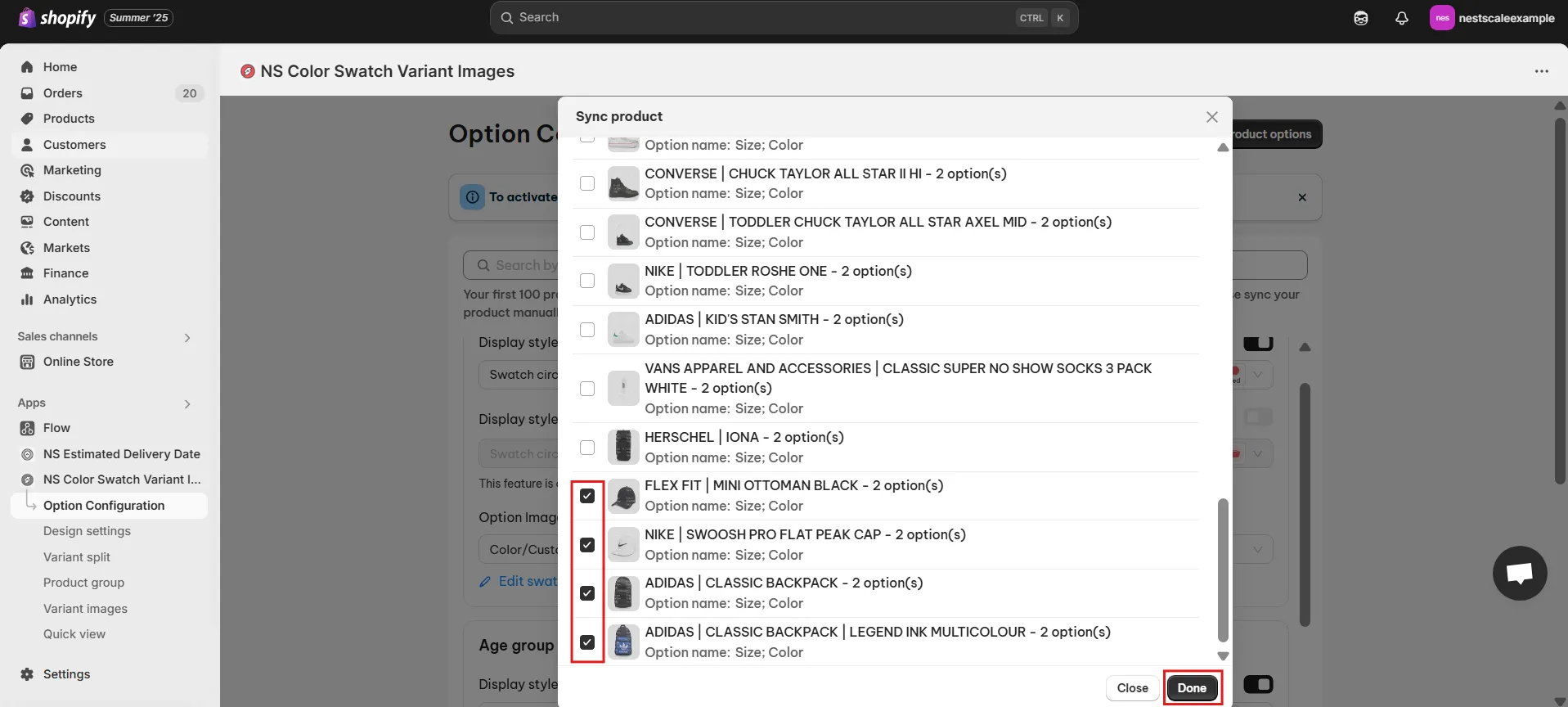Click the info icon in the To activate banner
Image resolution: width=1568 pixels, height=707 pixels.
point(473,197)
